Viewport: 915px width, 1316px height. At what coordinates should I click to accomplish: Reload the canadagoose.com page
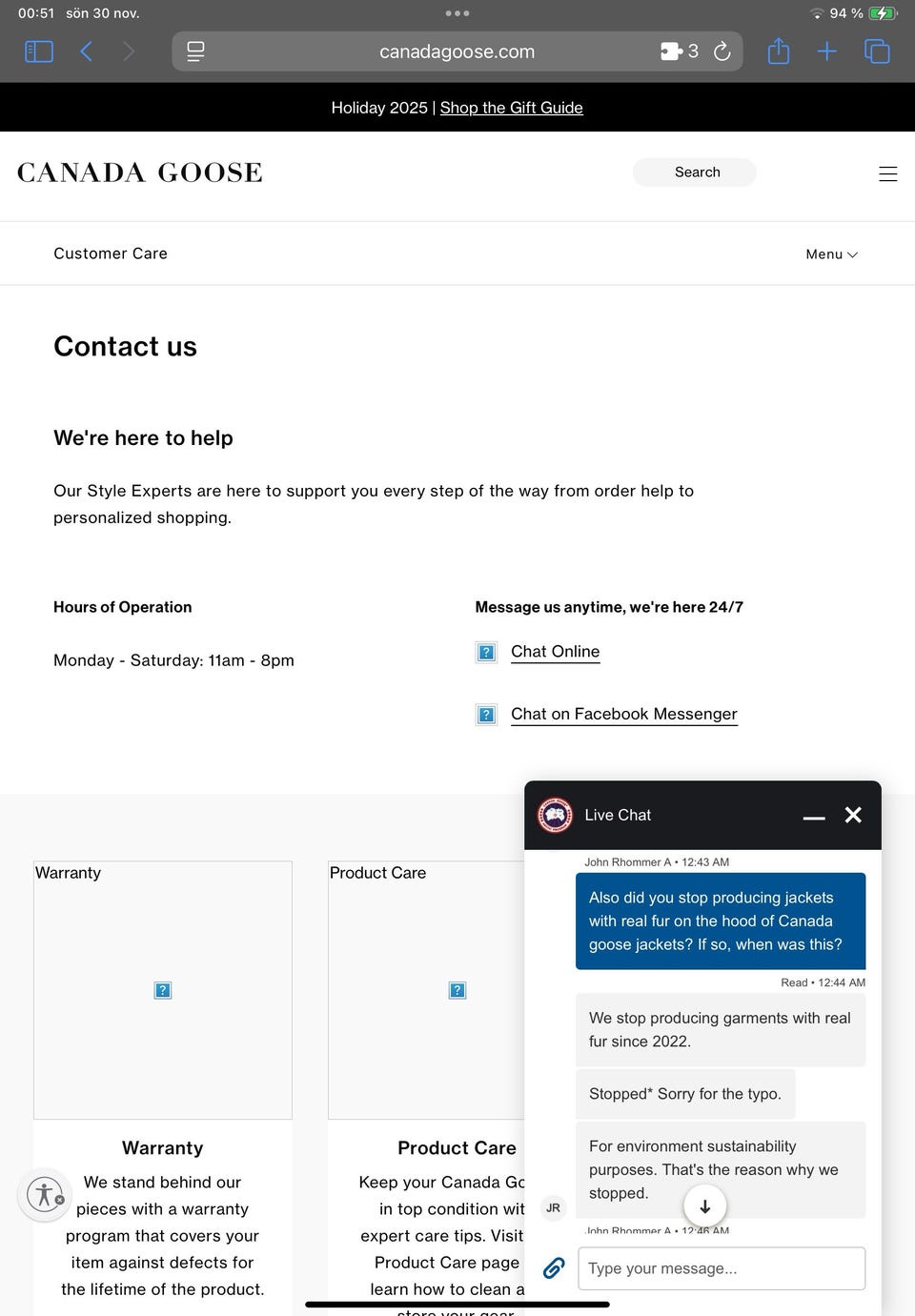pyautogui.click(x=722, y=51)
